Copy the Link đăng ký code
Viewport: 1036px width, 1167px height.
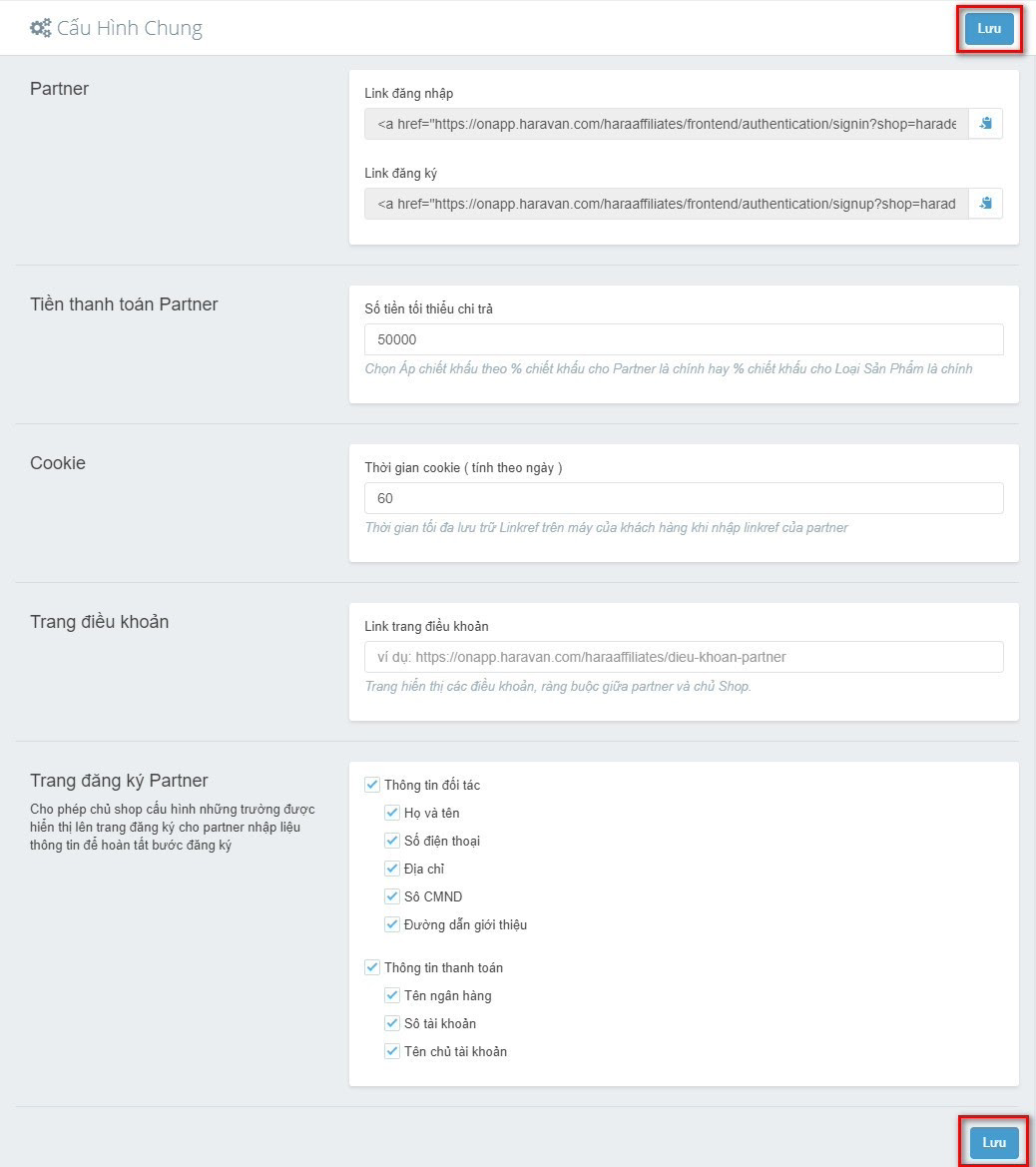[985, 204]
